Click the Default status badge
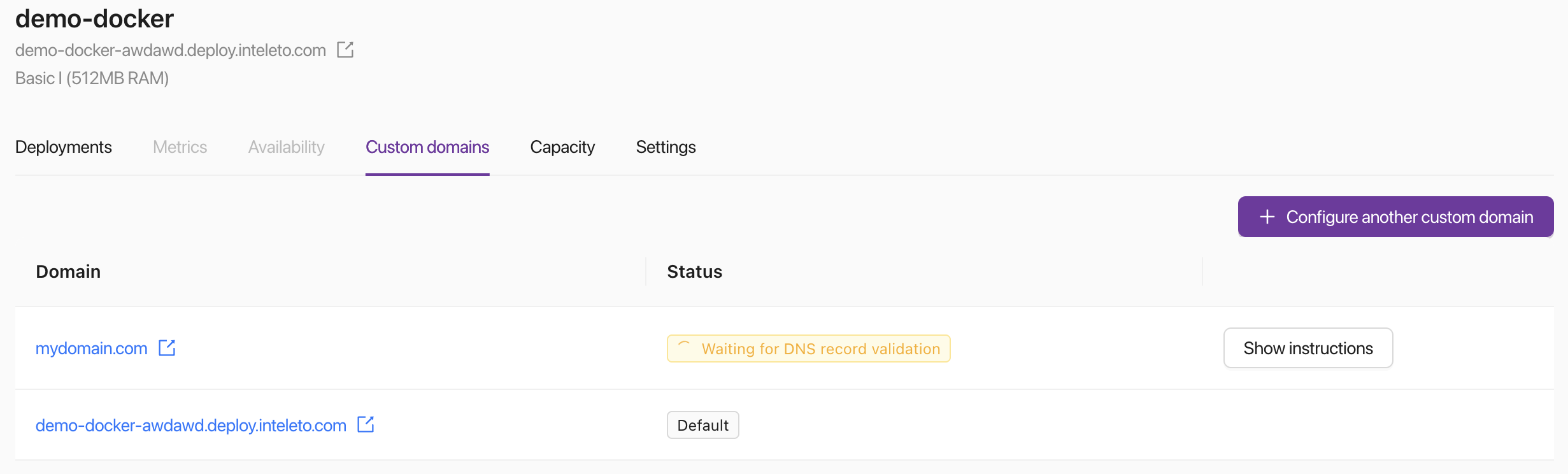1568x474 pixels. (702, 425)
